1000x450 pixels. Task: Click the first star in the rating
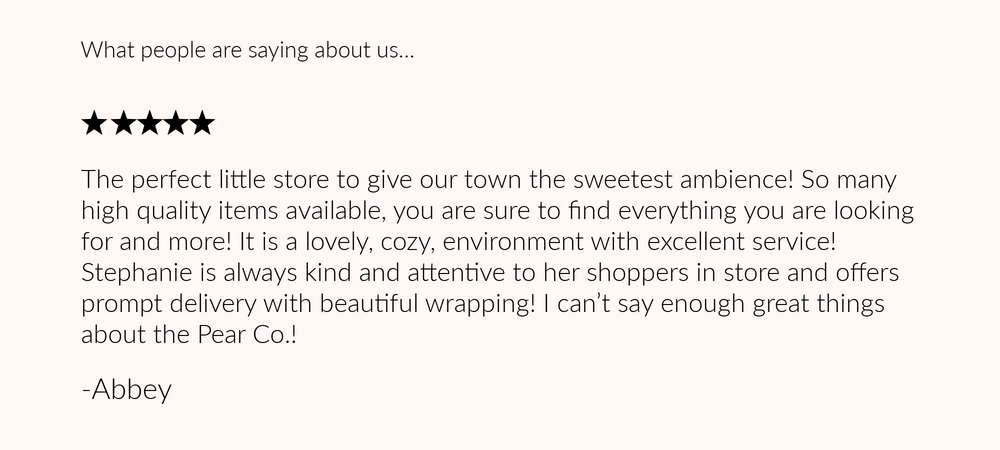(x=94, y=123)
